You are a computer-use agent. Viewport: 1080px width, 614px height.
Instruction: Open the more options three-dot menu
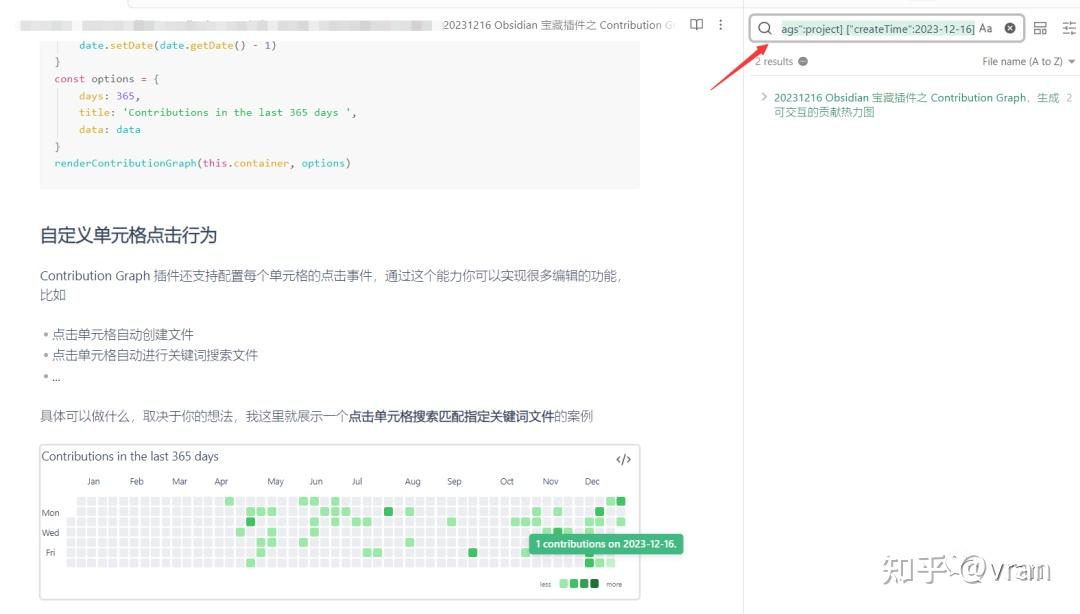click(x=721, y=26)
